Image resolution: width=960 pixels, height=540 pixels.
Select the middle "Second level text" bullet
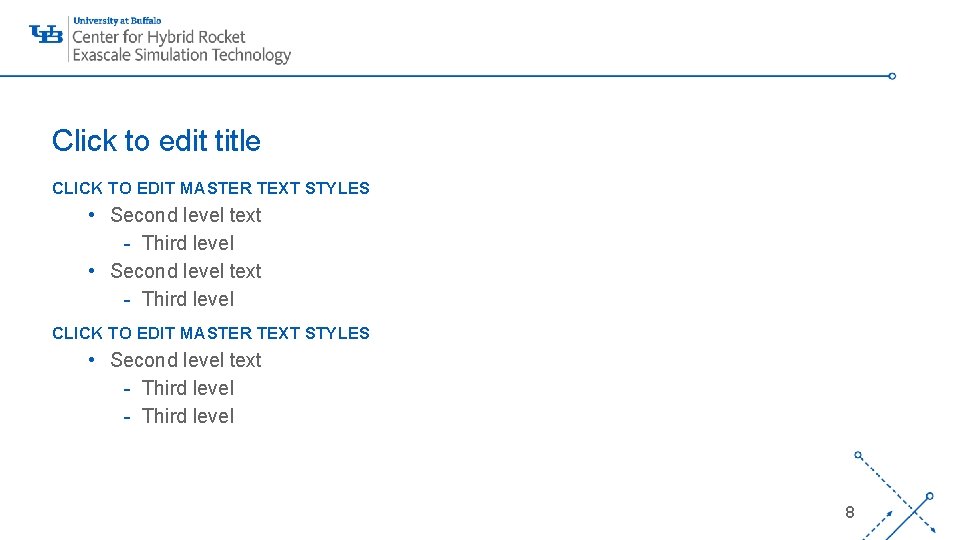[186, 271]
